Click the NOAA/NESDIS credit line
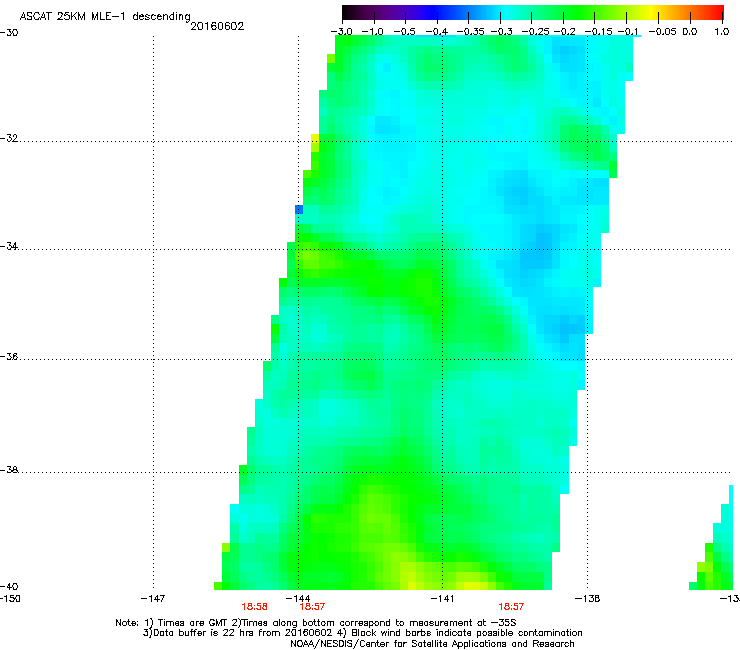The image size is (740, 650). 432,644
